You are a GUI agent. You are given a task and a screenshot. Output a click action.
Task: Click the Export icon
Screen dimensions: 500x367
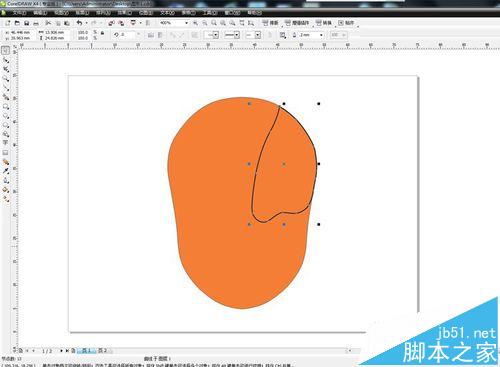click(121, 23)
